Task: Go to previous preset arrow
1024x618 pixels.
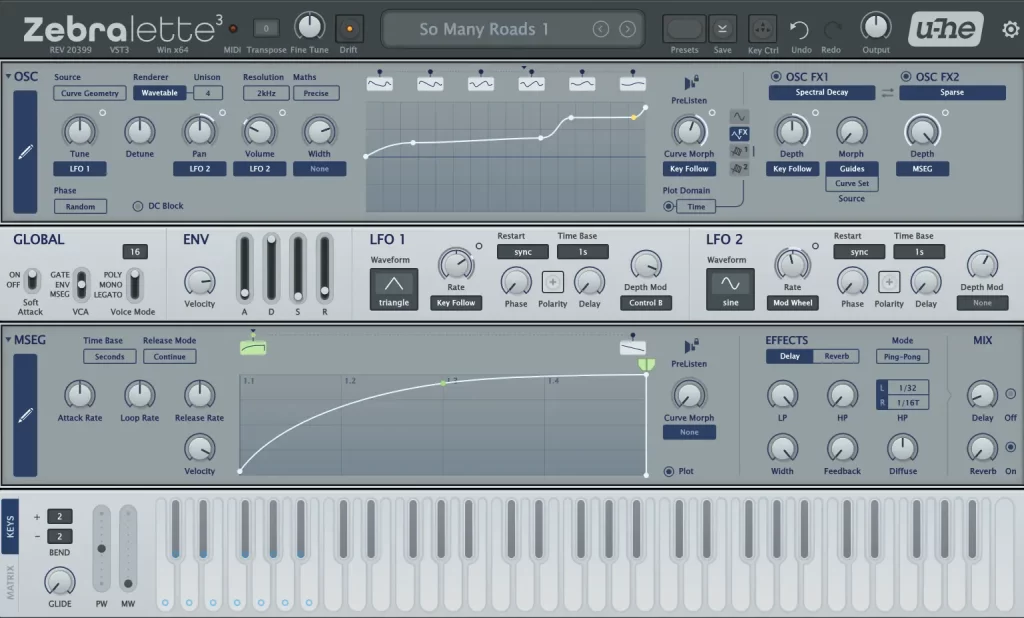Action: pyautogui.click(x=601, y=29)
